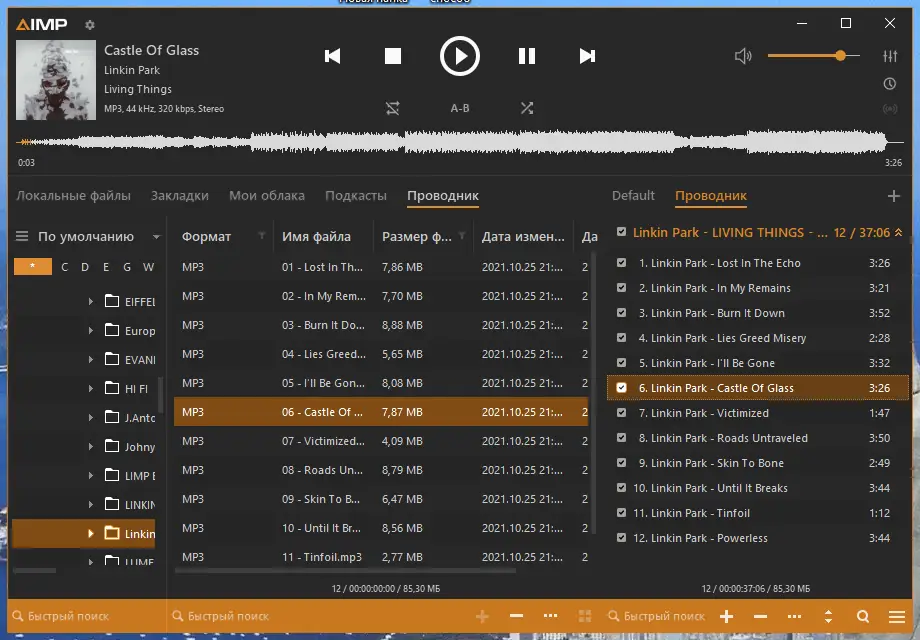
Task: Open the Закладки tab
Action: (x=180, y=195)
